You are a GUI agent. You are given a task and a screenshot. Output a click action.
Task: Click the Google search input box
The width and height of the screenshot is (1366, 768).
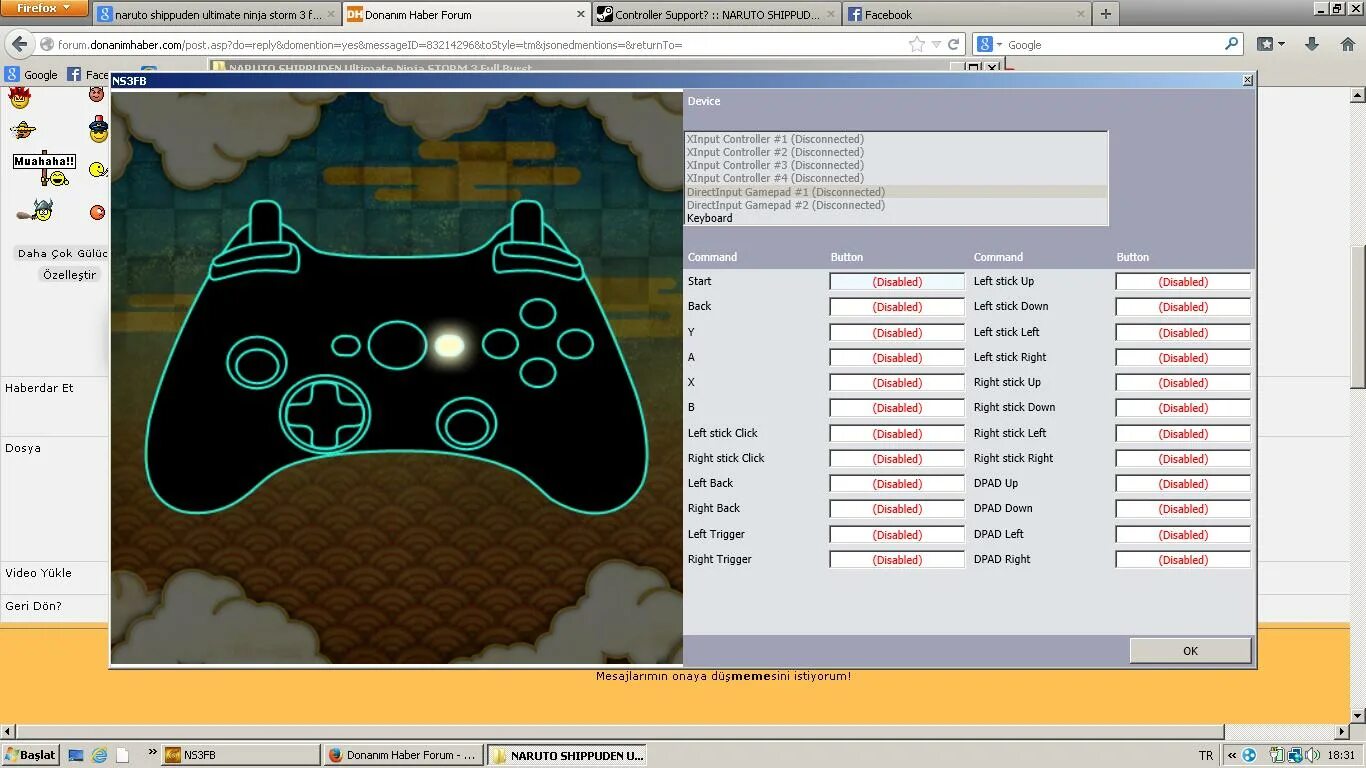tap(1111, 44)
